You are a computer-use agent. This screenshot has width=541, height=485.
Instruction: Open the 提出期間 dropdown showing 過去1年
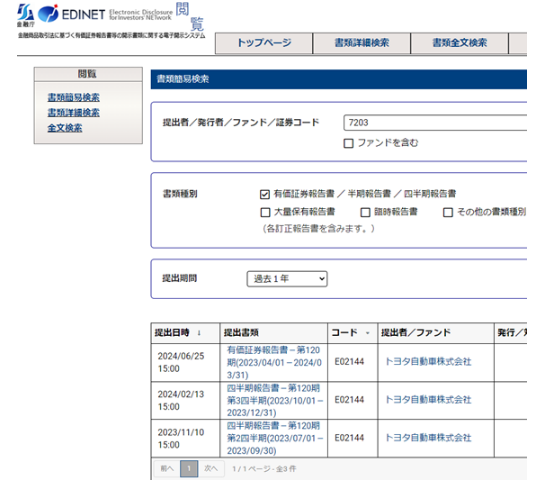pyautogui.click(x=287, y=279)
